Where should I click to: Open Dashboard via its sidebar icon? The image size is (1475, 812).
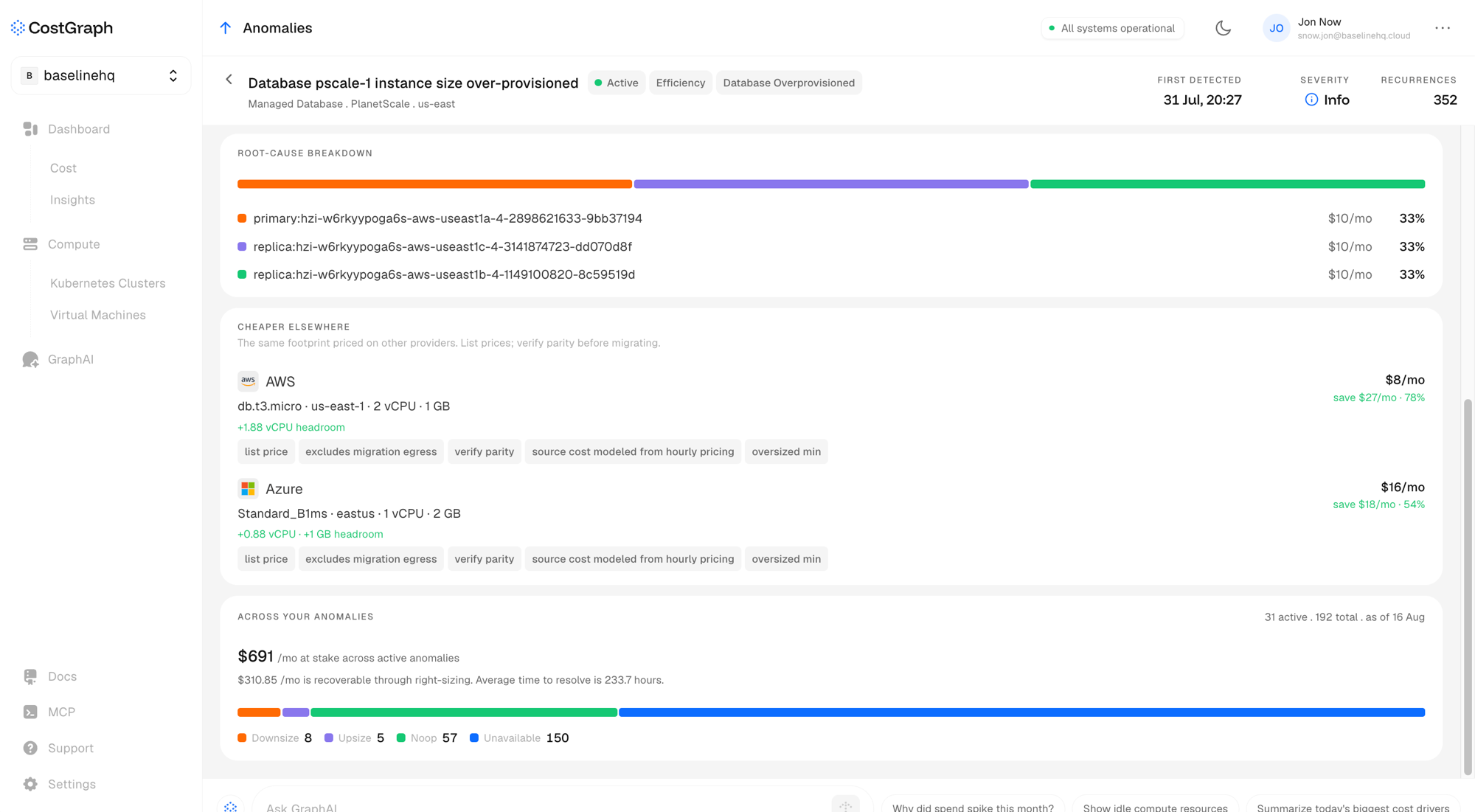(x=30, y=129)
